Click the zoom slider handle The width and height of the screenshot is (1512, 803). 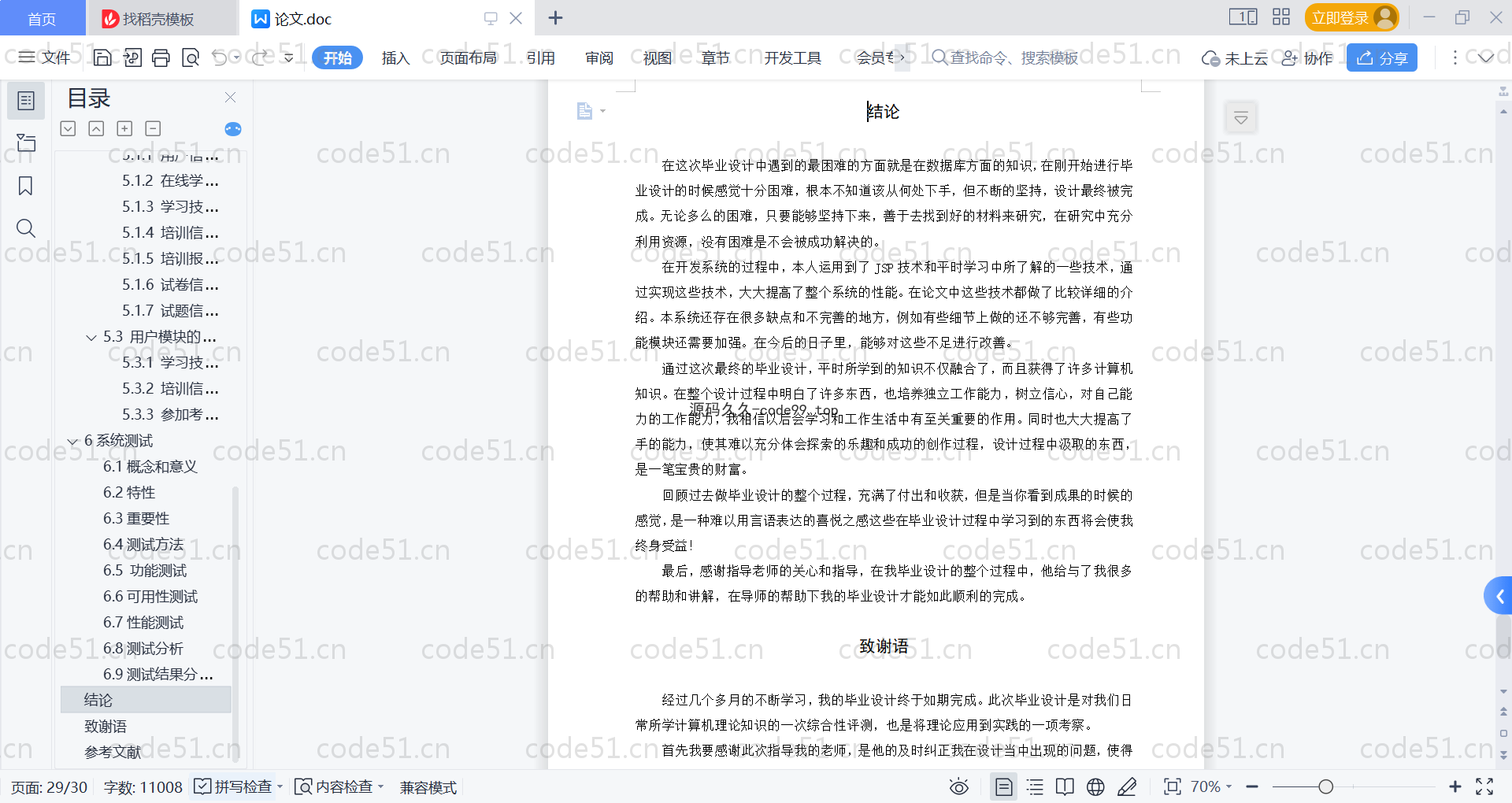click(x=1326, y=786)
